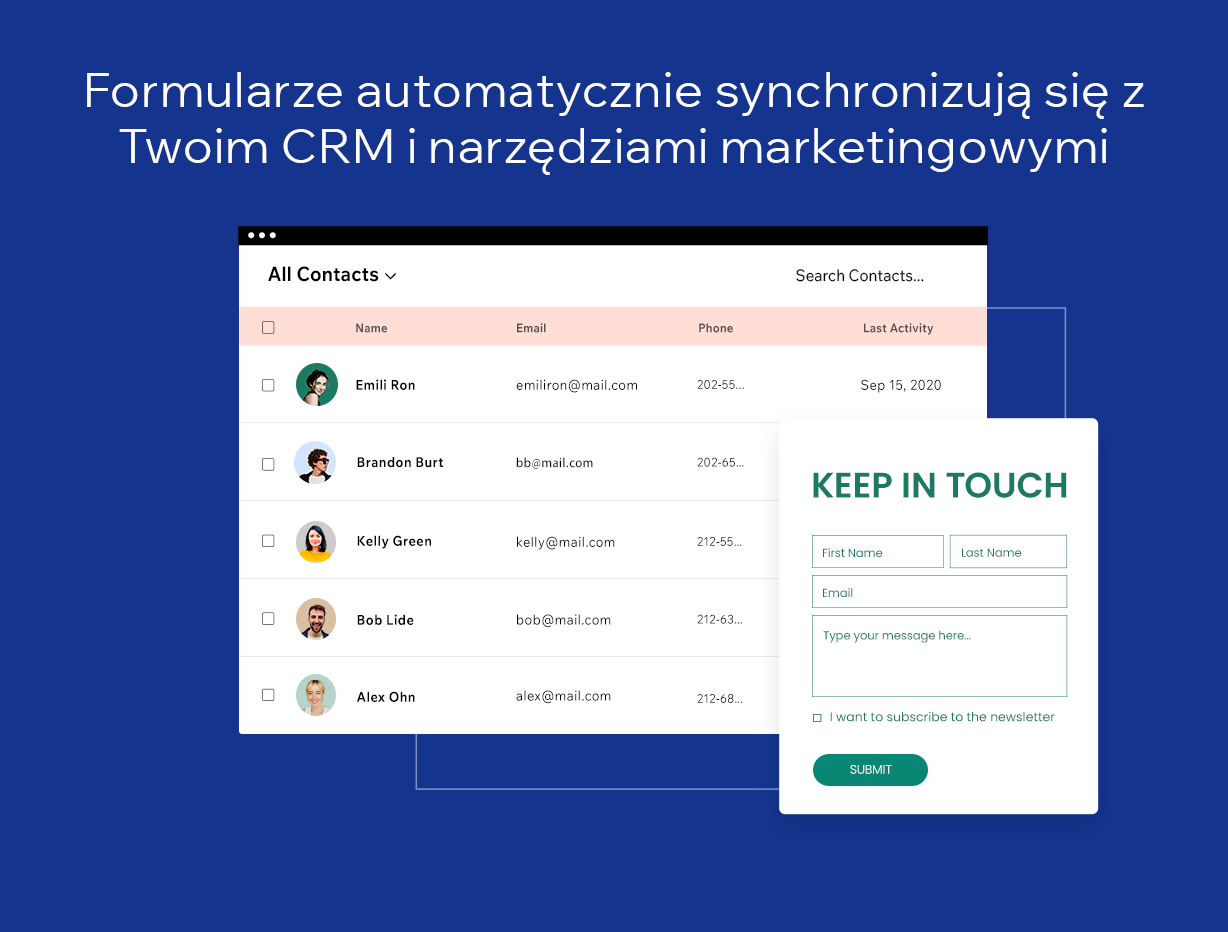Click Kelly Green's profile picture
1228x932 pixels.
click(316, 542)
